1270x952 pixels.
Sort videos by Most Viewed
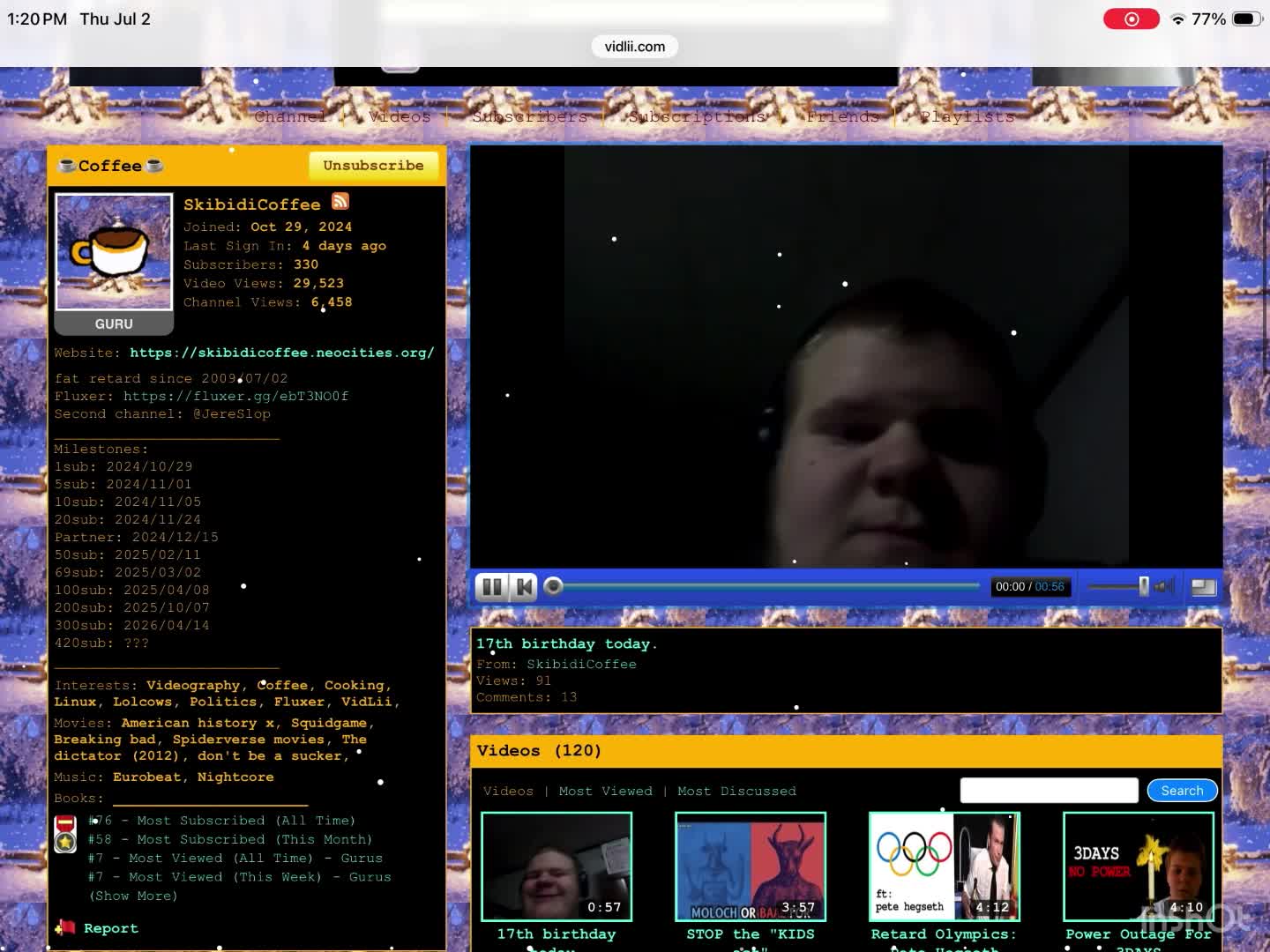(x=606, y=792)
